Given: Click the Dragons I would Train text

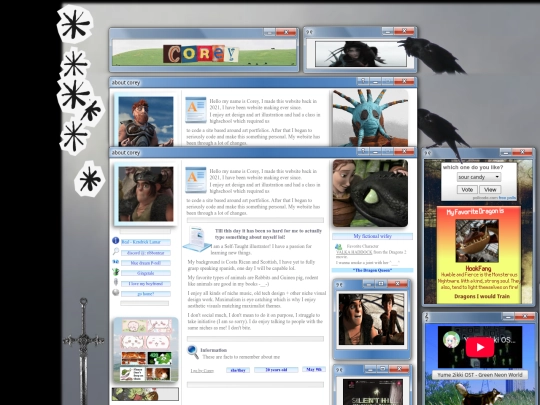Looking at the screenshot, I should click(482, 296).
